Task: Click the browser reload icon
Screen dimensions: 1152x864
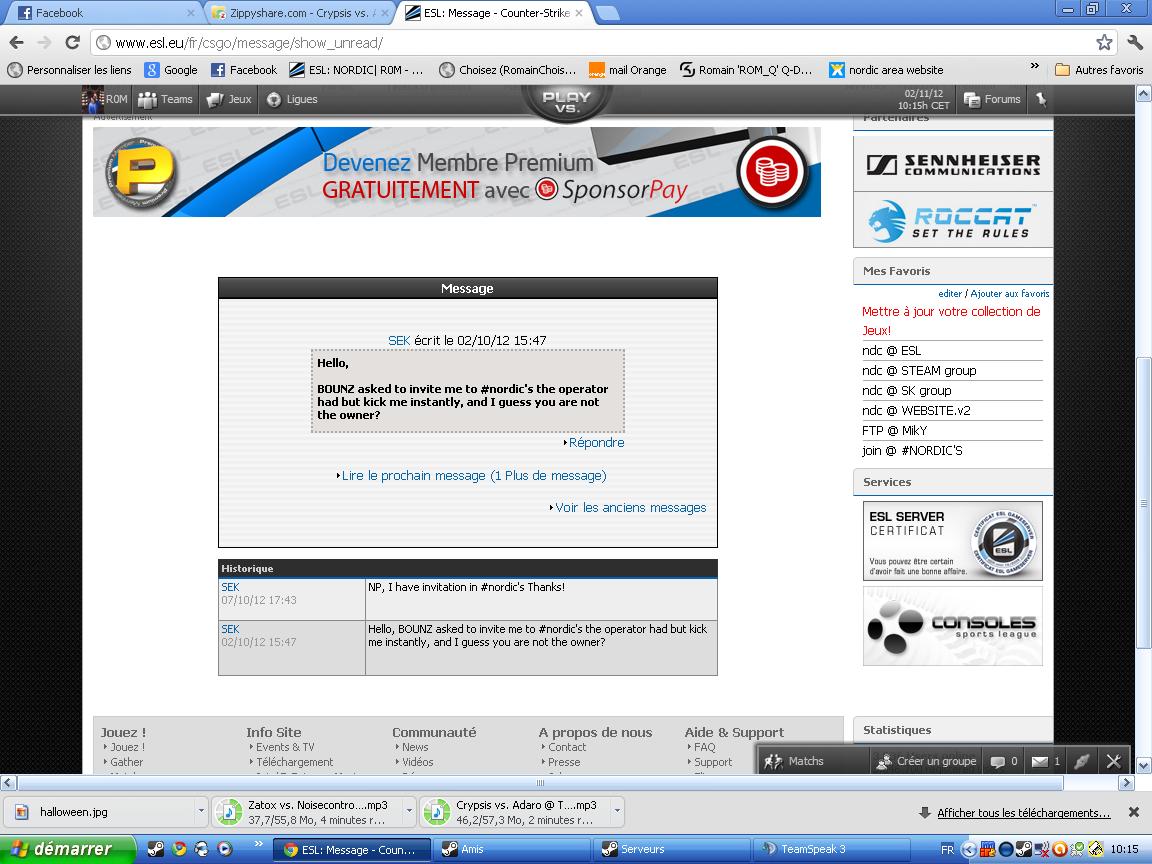Action: coord(72,43)
